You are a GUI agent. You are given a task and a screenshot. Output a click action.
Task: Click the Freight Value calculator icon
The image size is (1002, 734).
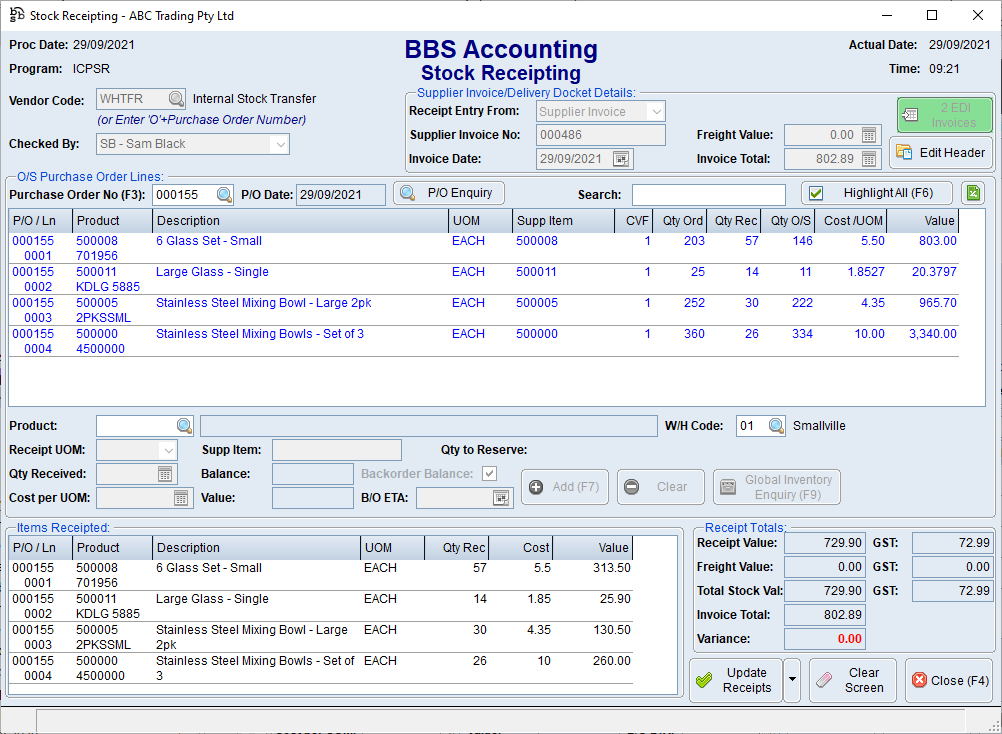(x=868, y=135)
